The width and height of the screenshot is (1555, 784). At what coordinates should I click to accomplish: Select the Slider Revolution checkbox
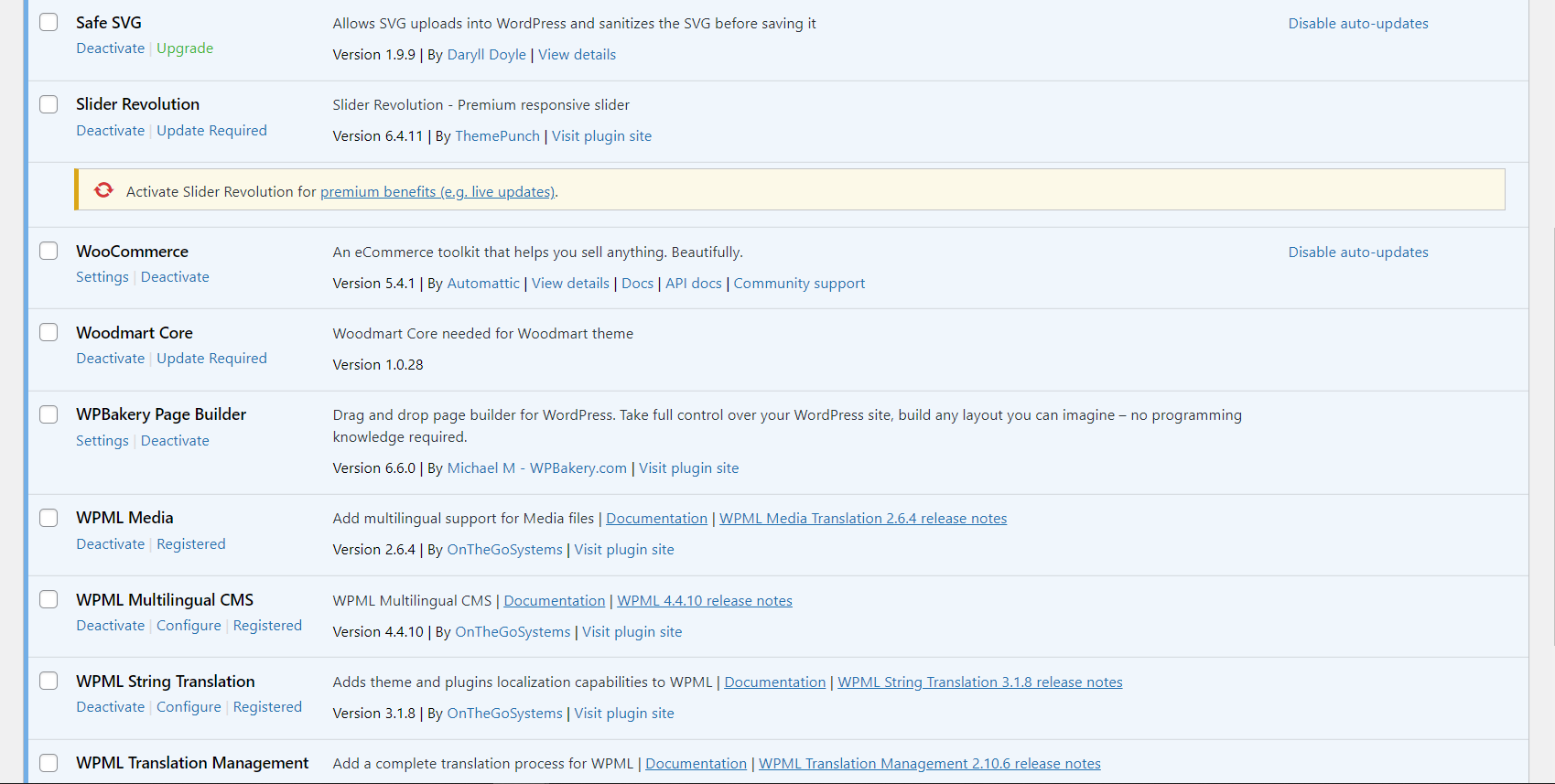(49, 104)
